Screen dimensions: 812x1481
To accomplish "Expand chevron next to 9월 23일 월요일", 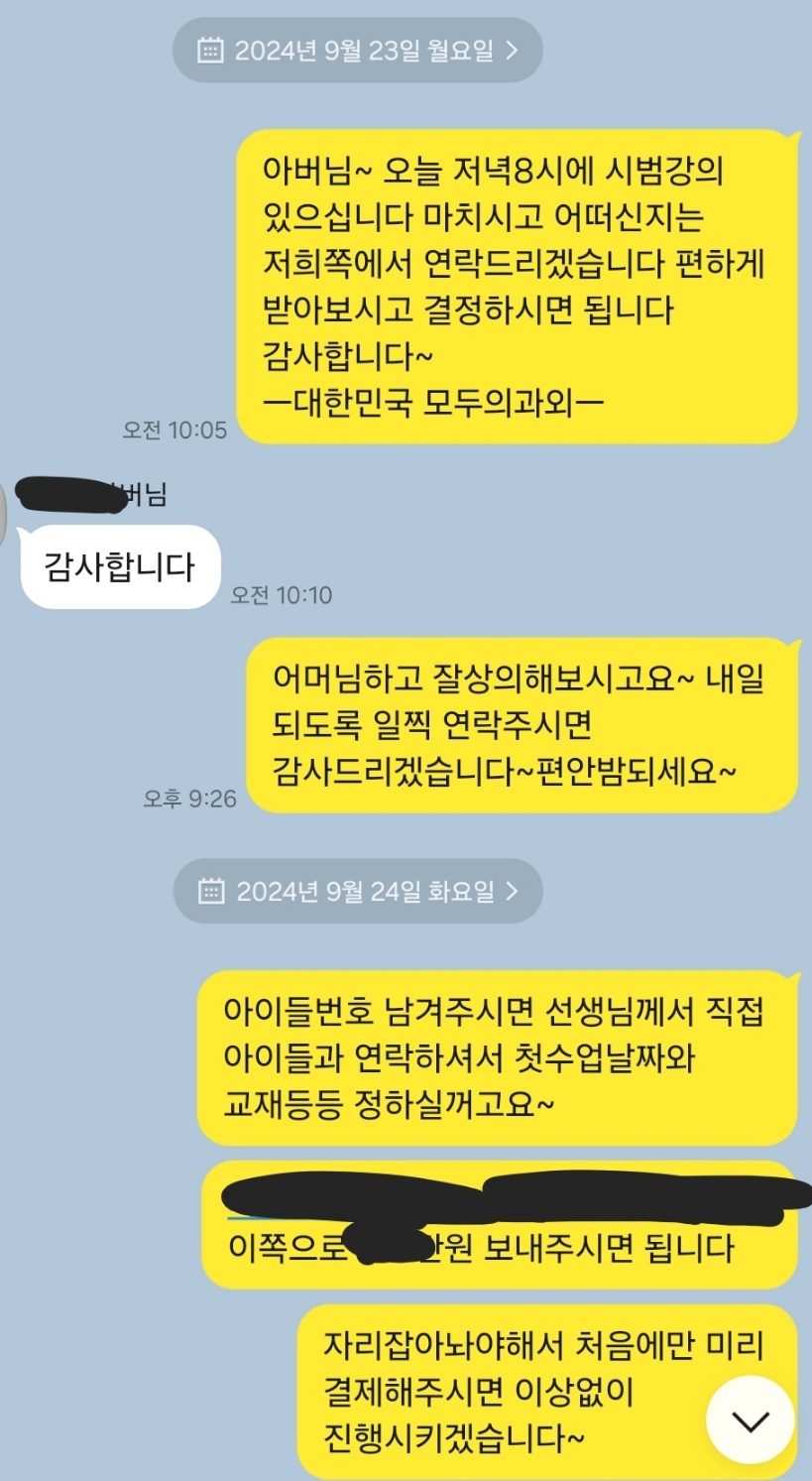I will click(x=512, y=51).
